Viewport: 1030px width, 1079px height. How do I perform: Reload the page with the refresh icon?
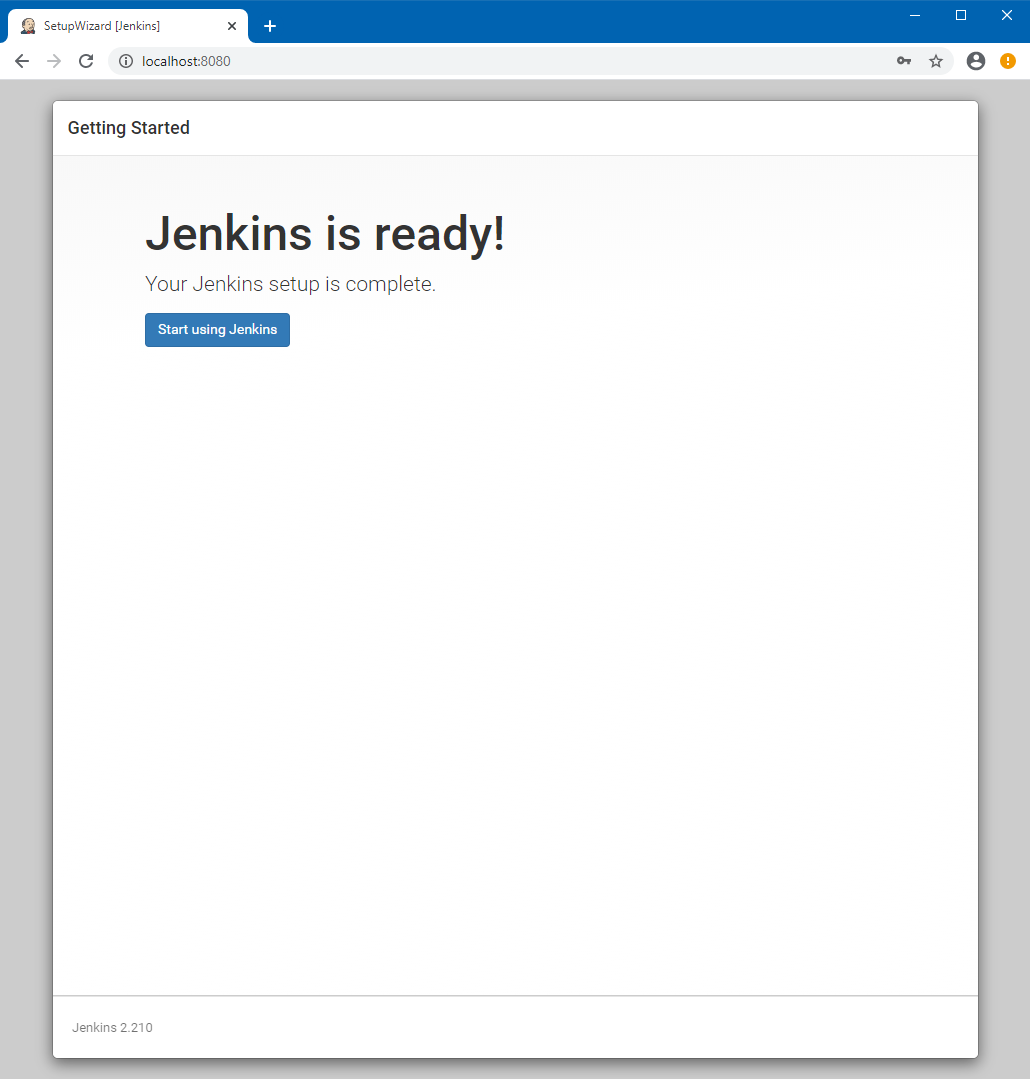(x=86, y=61)
